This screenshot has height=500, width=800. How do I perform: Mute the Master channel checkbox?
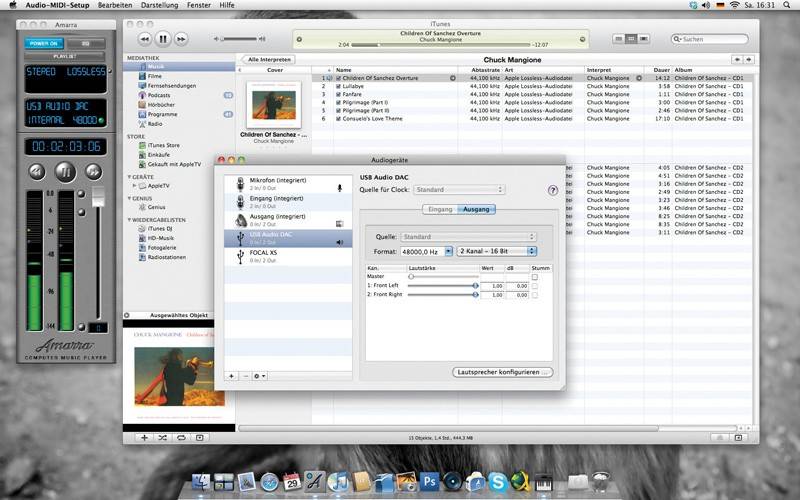pyautogui.click(x=535, y=277)
